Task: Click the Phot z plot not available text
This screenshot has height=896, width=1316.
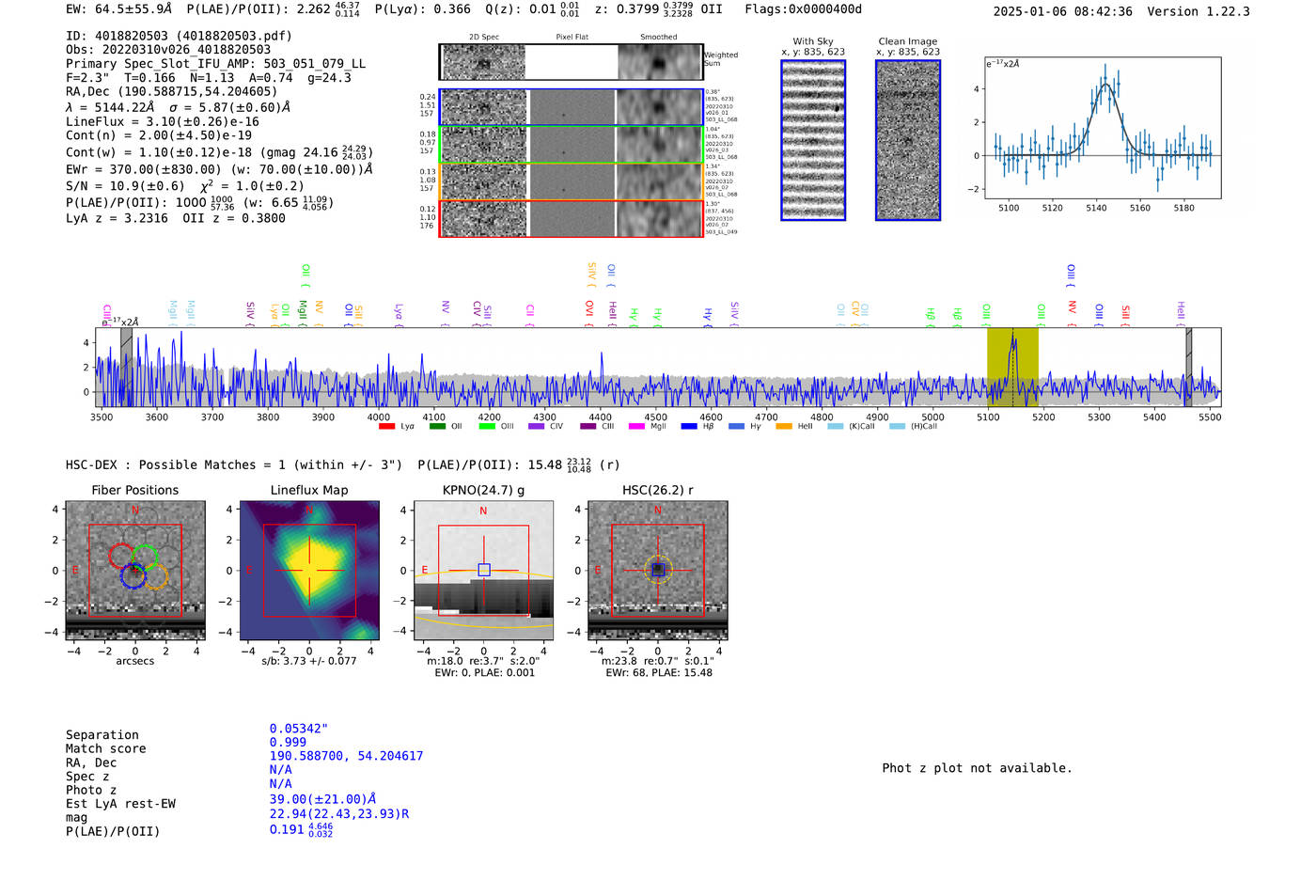Action: pyautogui.click(x=977, y=768)
